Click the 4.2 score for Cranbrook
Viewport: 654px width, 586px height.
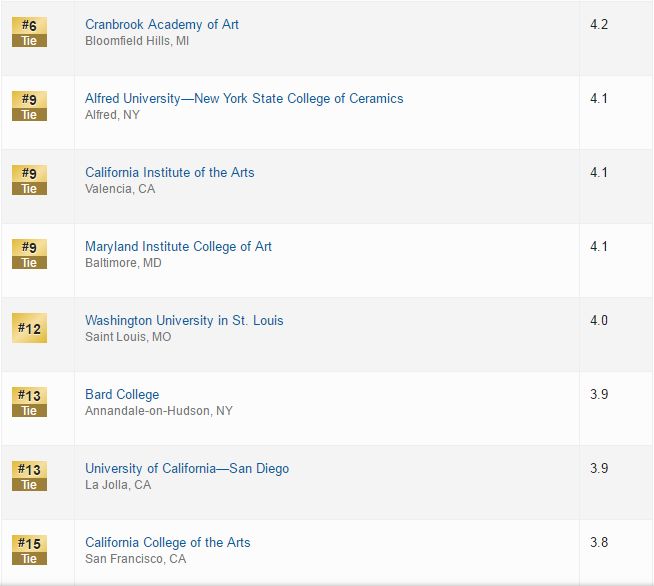coord(599,24)
